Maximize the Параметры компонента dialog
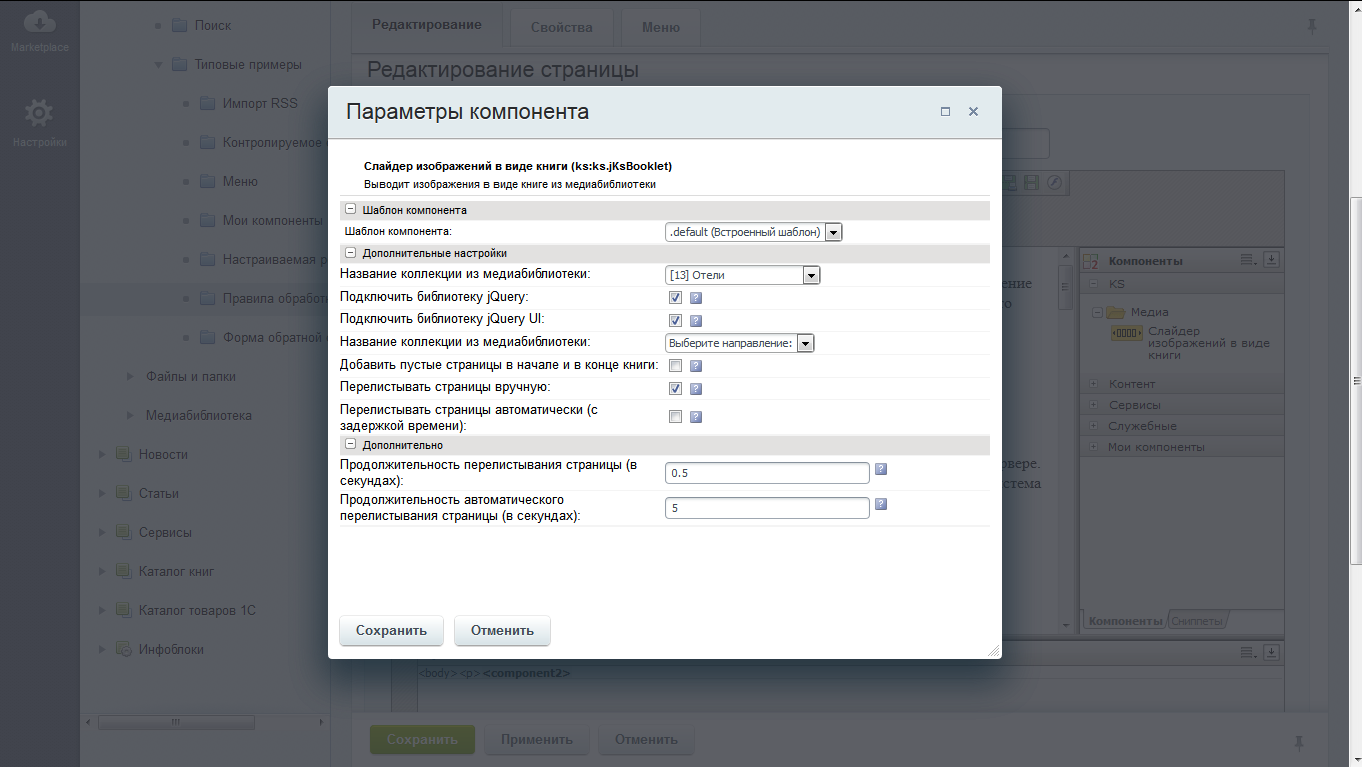Screen dimensions: 1362x767 (x=945, y=112)
